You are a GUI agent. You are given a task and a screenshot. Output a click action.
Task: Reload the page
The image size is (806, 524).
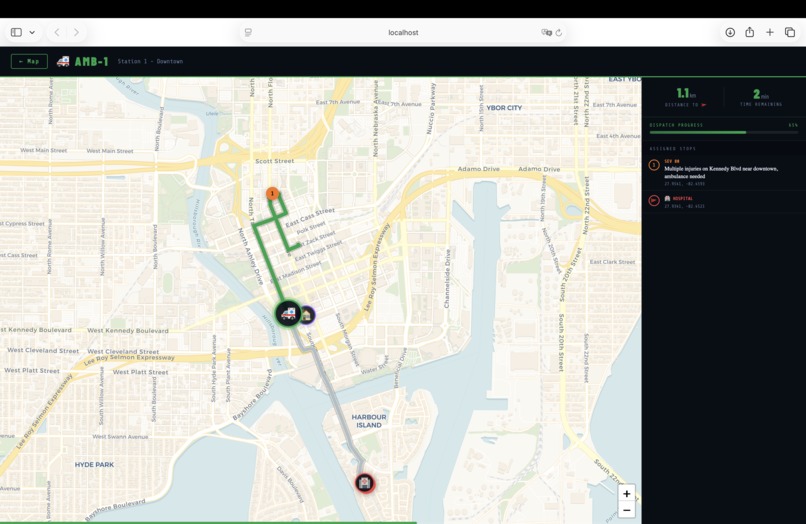(559, 32)
